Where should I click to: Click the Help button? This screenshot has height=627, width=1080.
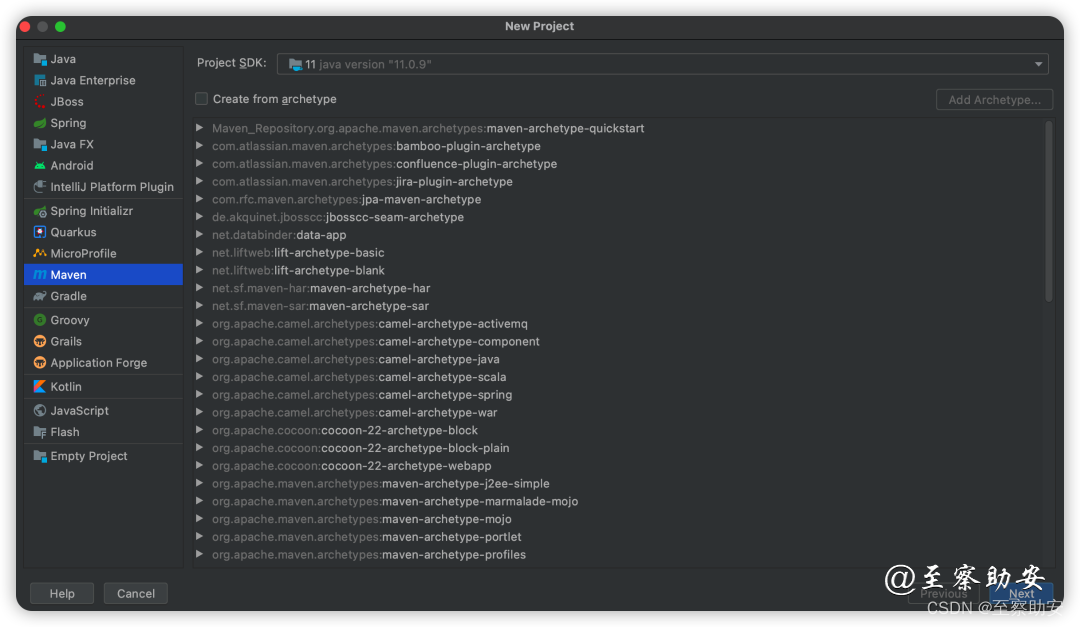click(62, 593)
